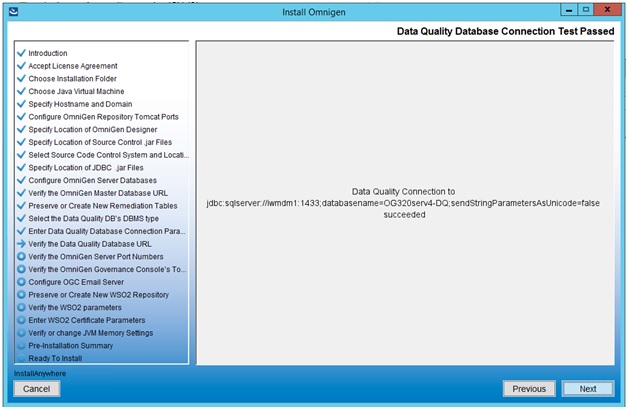Select Preserve or Create New Remediation Tables text
This screenshot has height=409, width=628.
tap(103, 206)
